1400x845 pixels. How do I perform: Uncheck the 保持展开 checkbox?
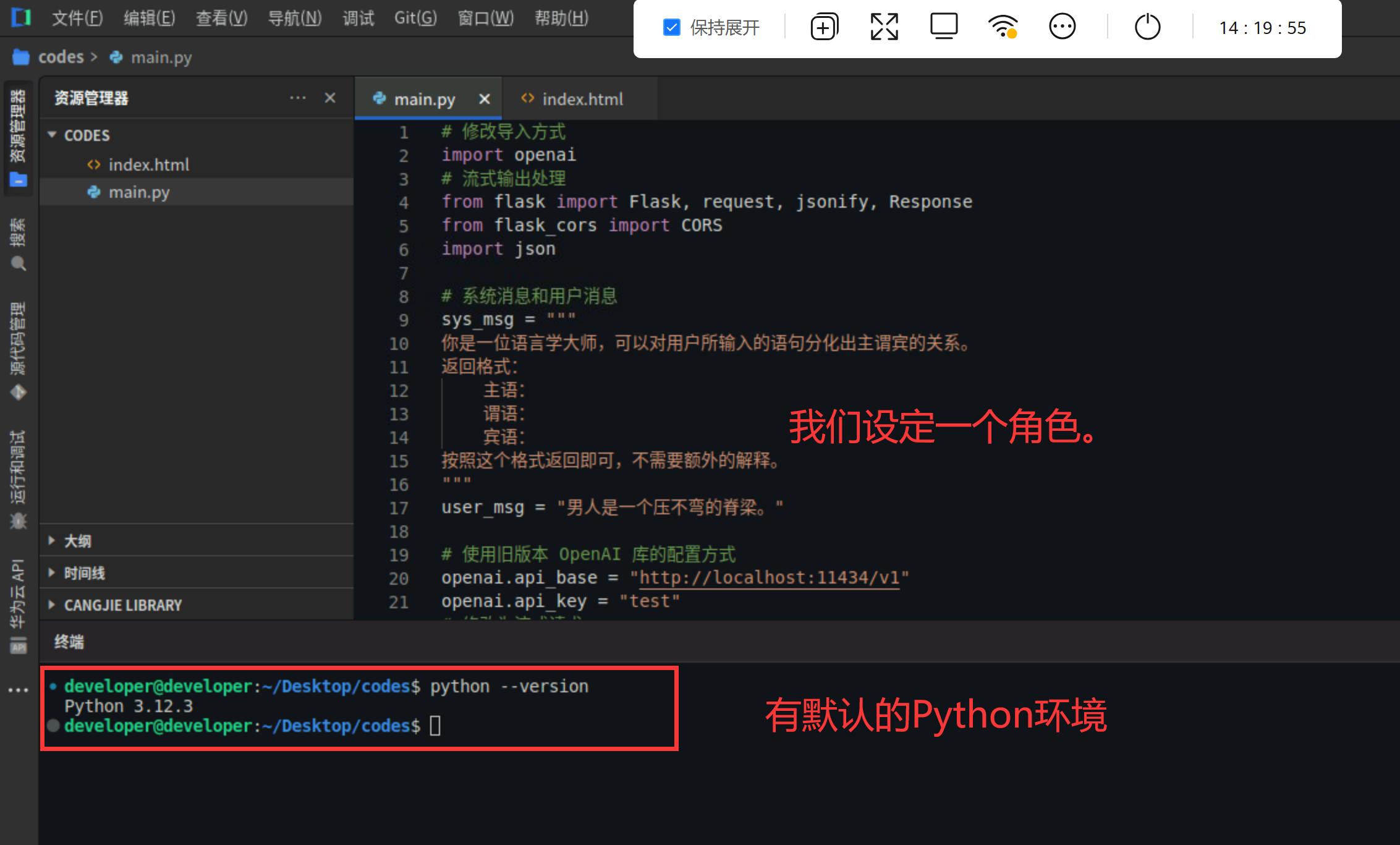[x=671, y=28]
